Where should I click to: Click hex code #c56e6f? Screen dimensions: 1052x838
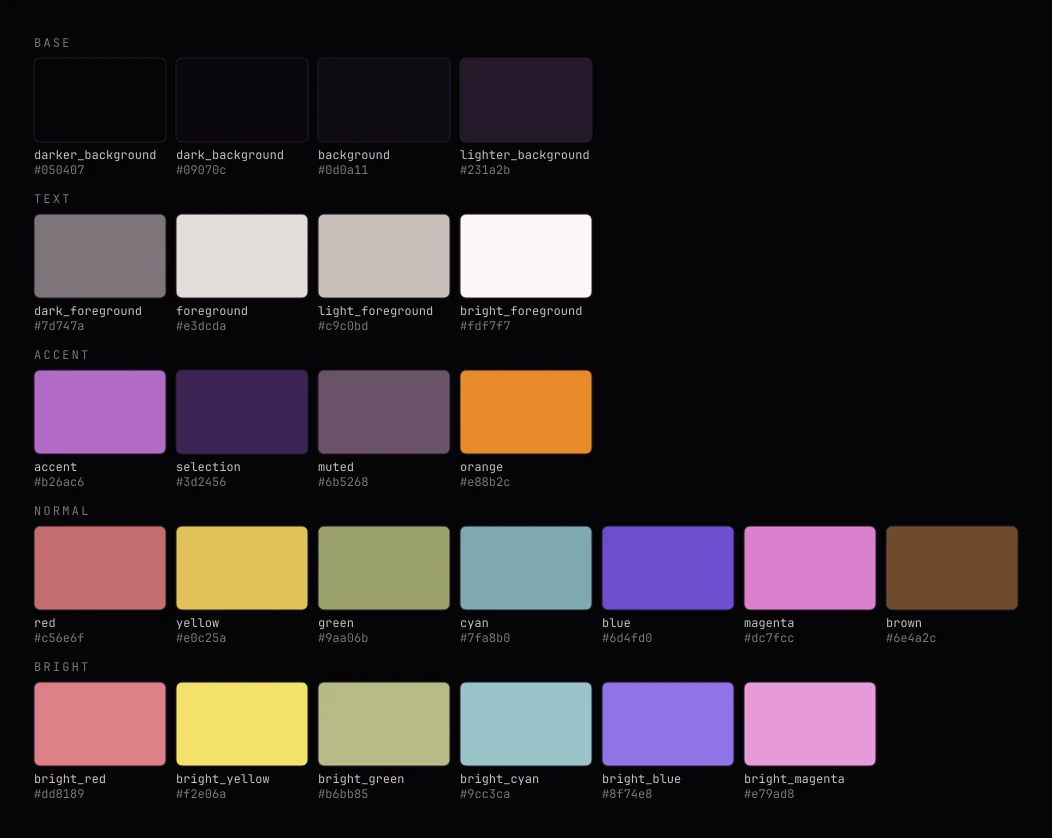[x=59, y=638]
